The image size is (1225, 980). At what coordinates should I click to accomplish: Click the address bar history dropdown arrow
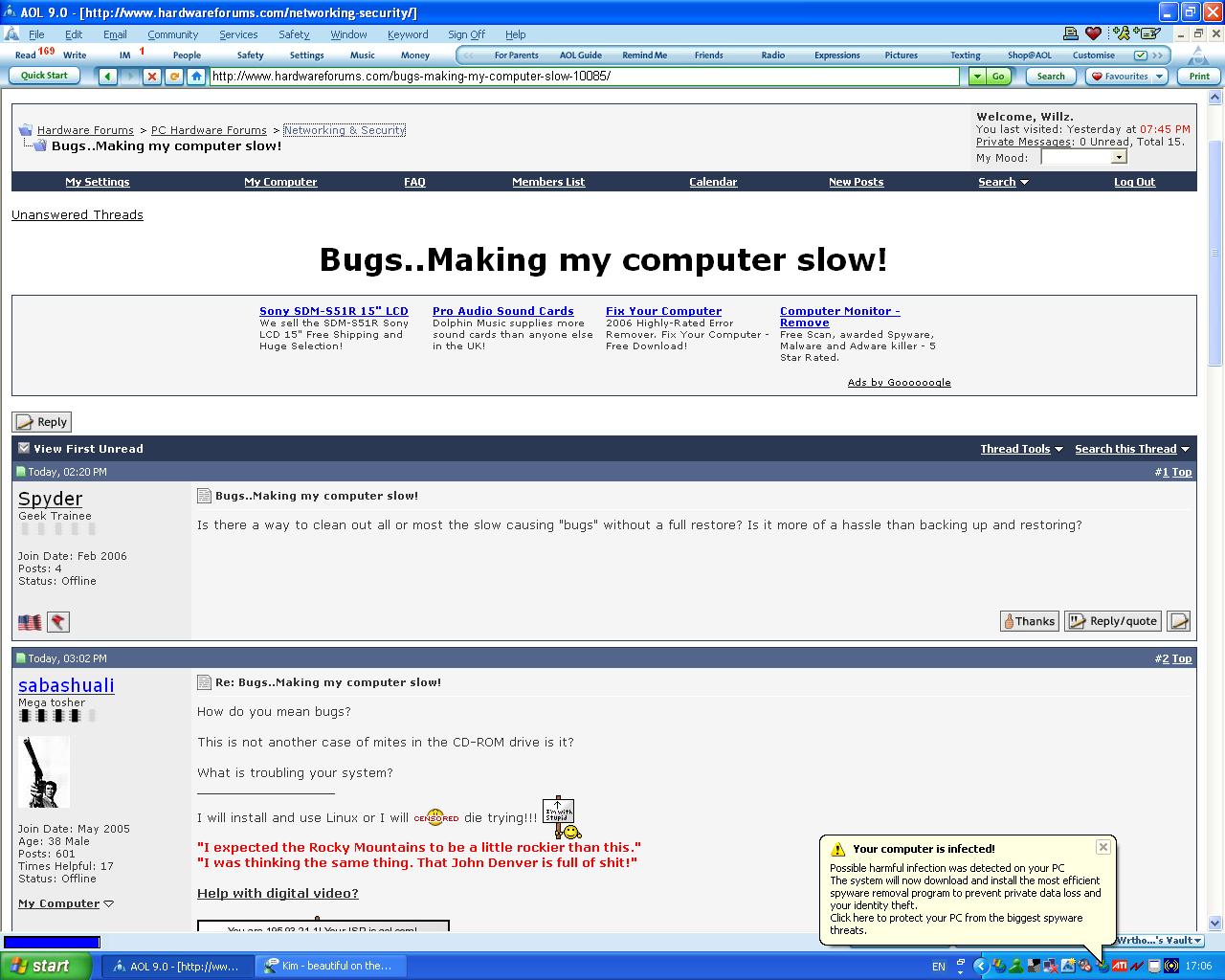click(977, 77)
